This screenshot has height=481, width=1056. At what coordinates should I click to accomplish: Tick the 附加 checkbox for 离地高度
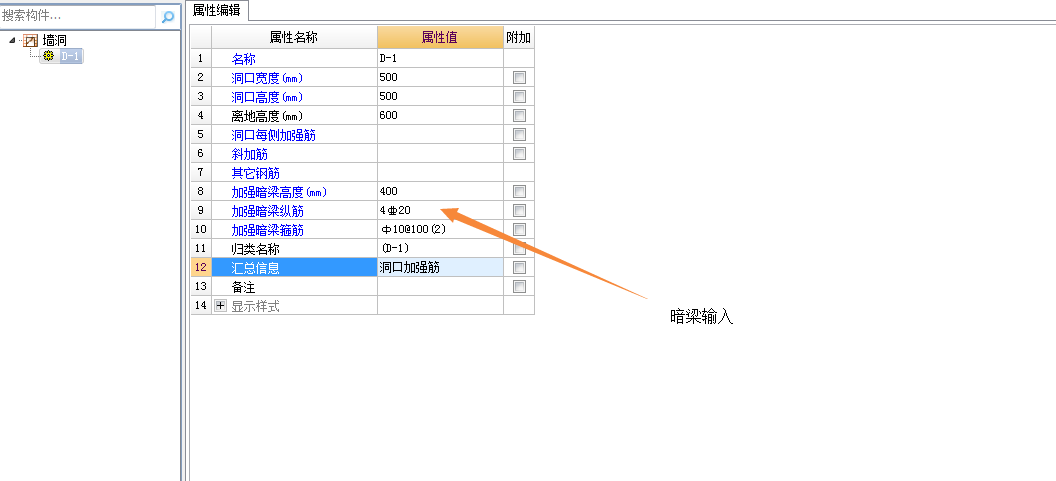[519, 115]
